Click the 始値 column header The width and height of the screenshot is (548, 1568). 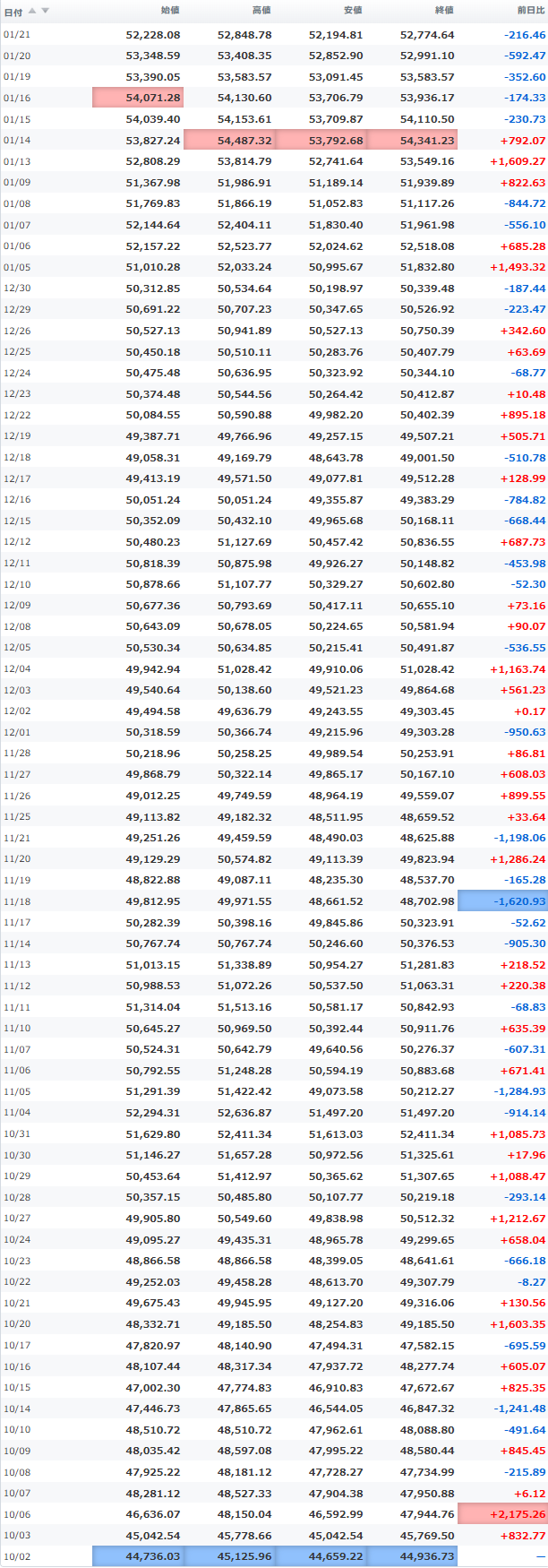pyautogui.click(x=169, y=11)
